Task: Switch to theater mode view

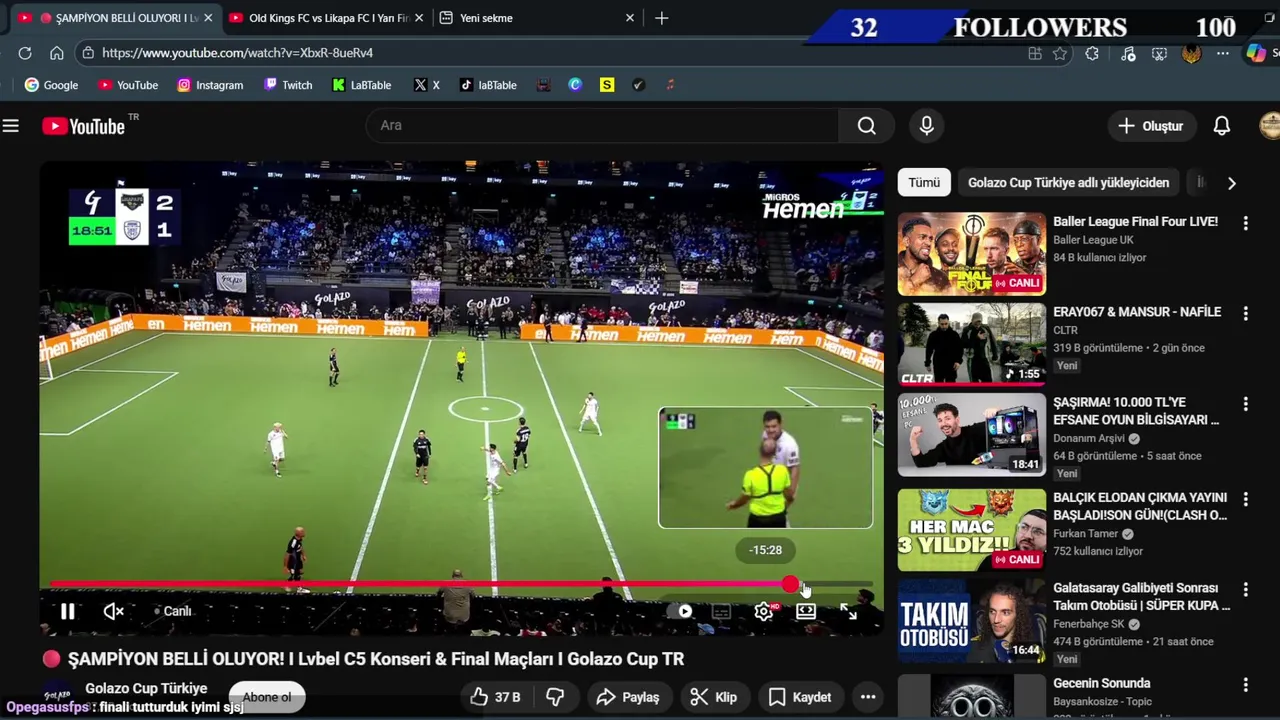Action: [806, 611]
